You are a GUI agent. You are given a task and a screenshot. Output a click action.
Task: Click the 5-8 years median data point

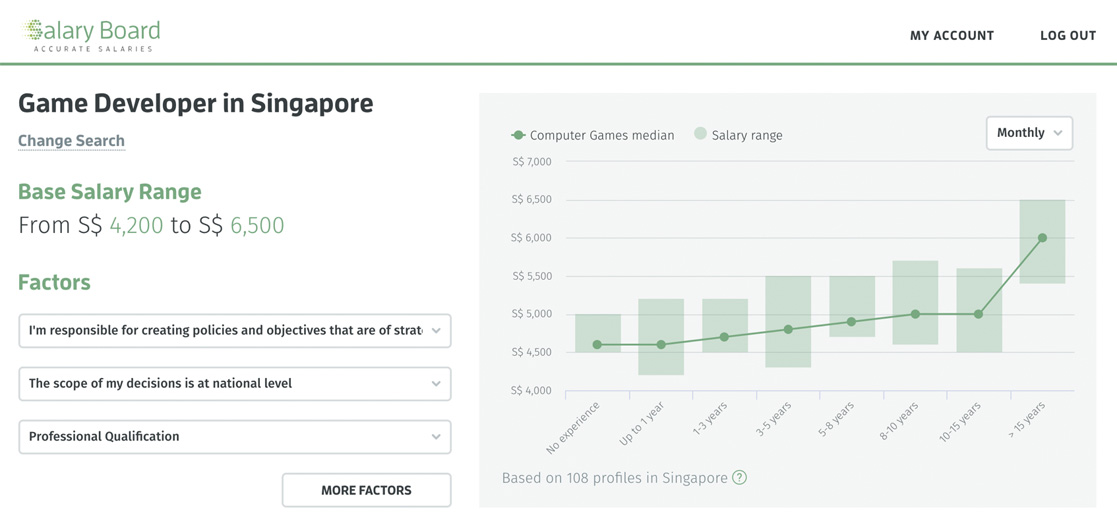pyautogui.click(x=852, y=322)
